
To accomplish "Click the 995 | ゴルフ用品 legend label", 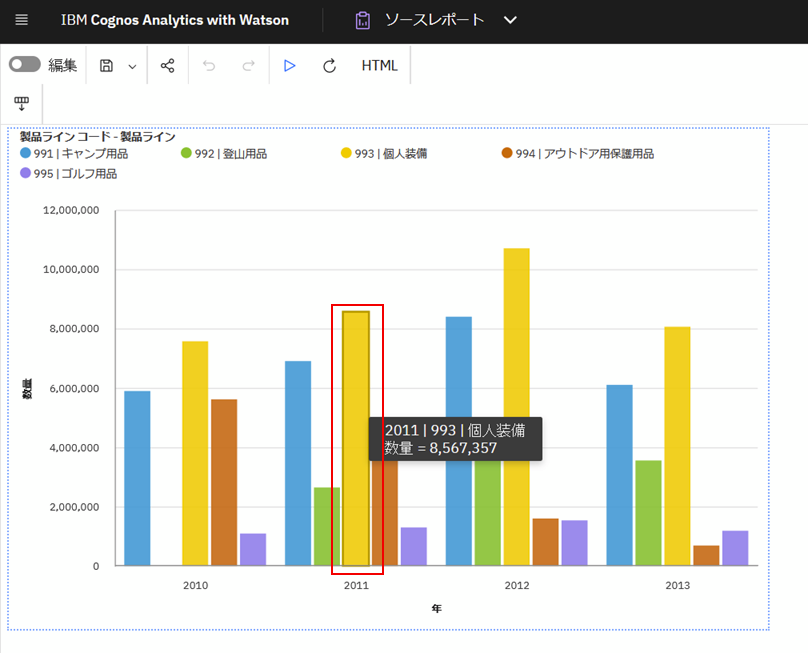I will pos(75,174).
